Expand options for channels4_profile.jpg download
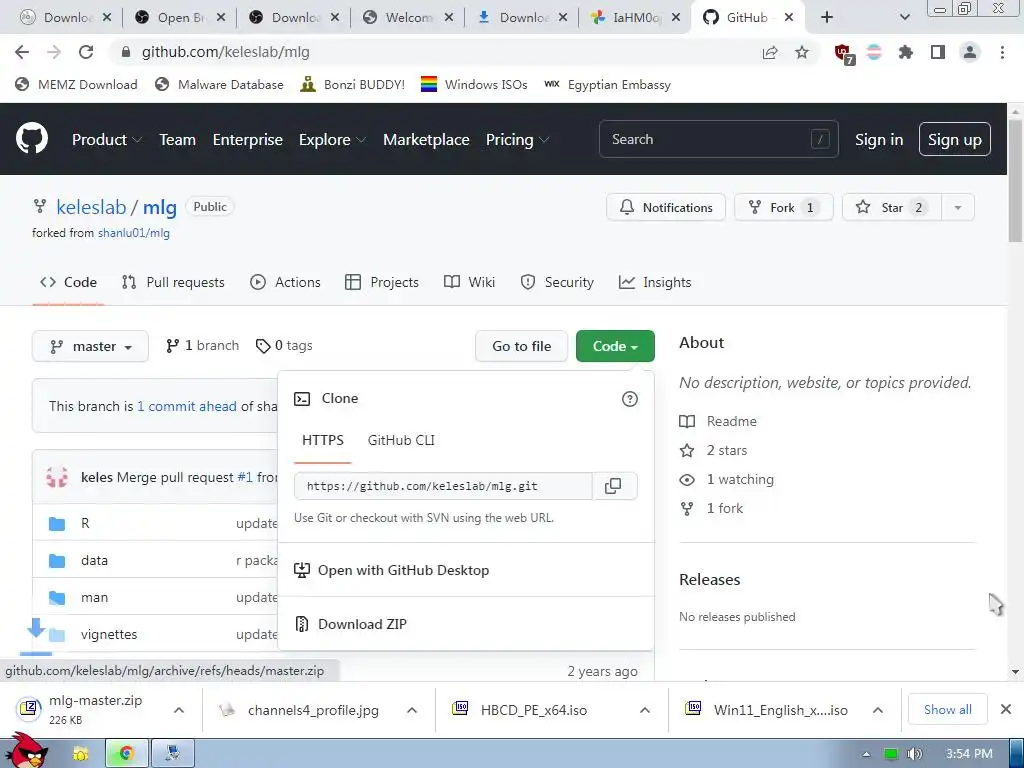The width and height of the screenshot is (1024, 768). click(x=411, y=710)
